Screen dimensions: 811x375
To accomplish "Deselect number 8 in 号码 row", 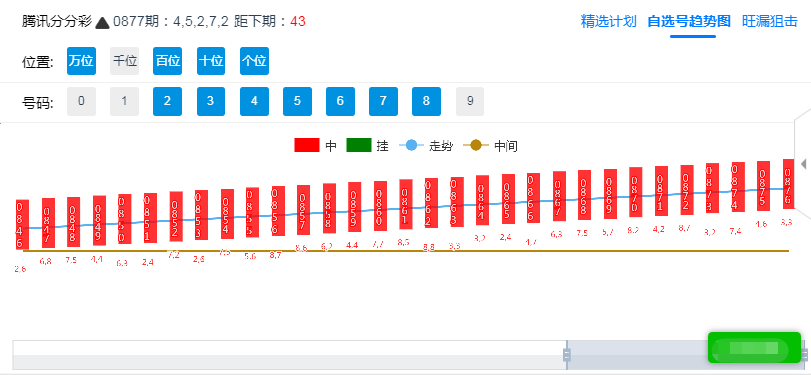I will tap(427, 101).
